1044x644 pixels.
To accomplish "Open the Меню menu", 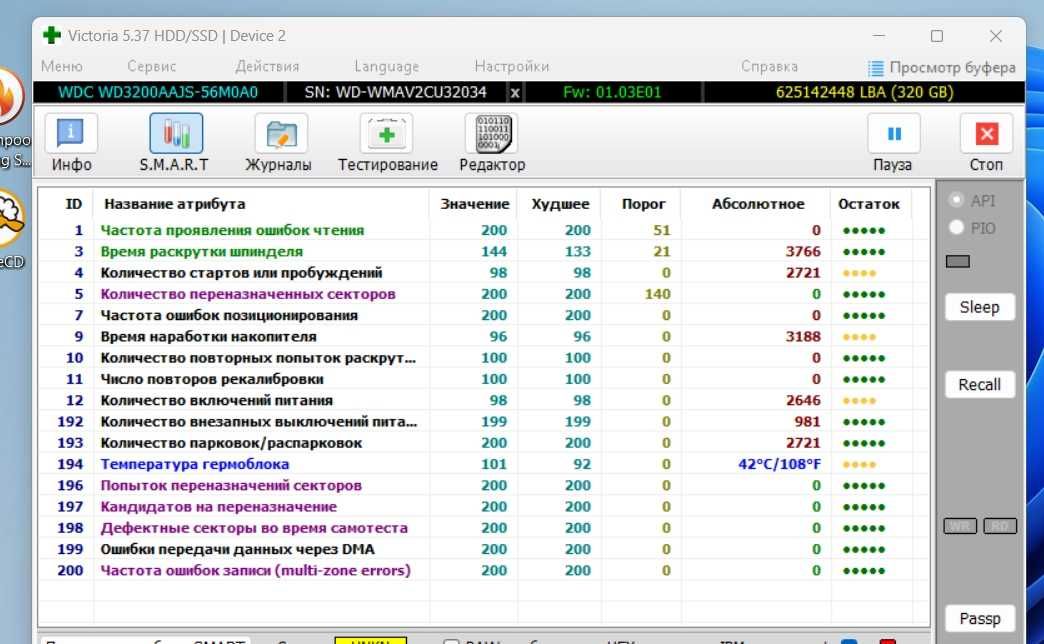I will (x=61, y=66).
